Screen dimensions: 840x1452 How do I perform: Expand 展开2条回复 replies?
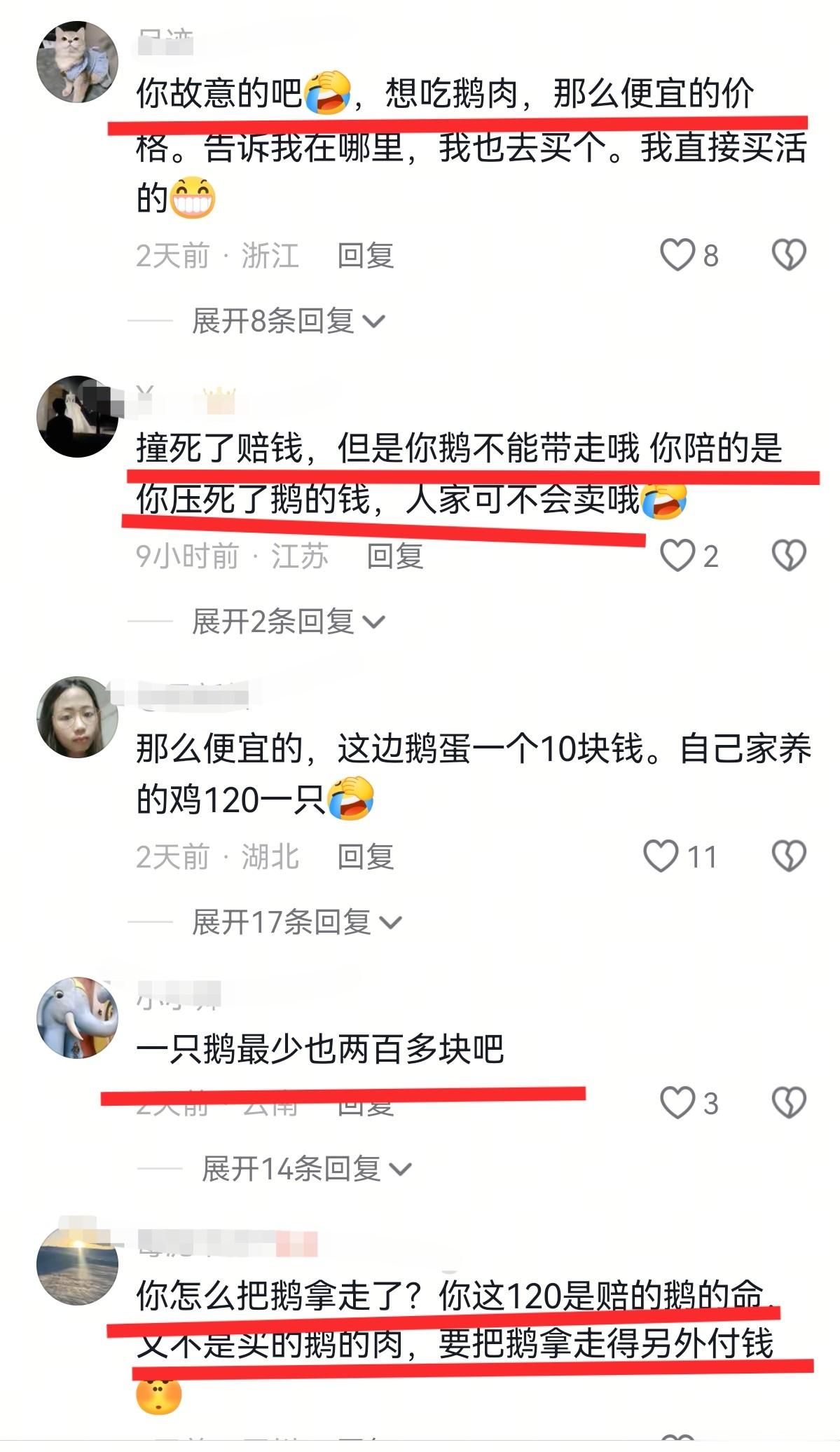(x=289, y=622)
